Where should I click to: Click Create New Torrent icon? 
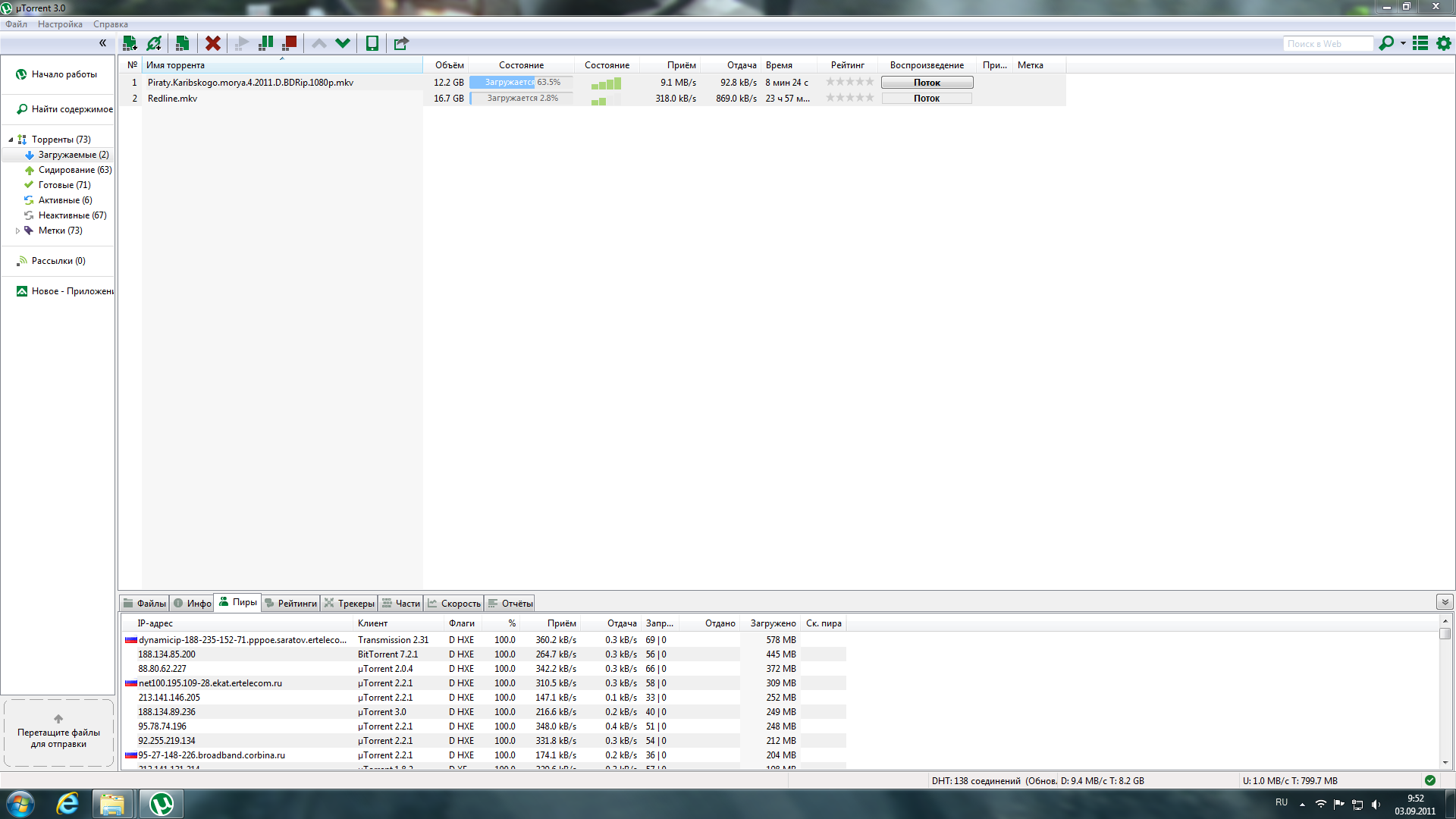(182, 43)
